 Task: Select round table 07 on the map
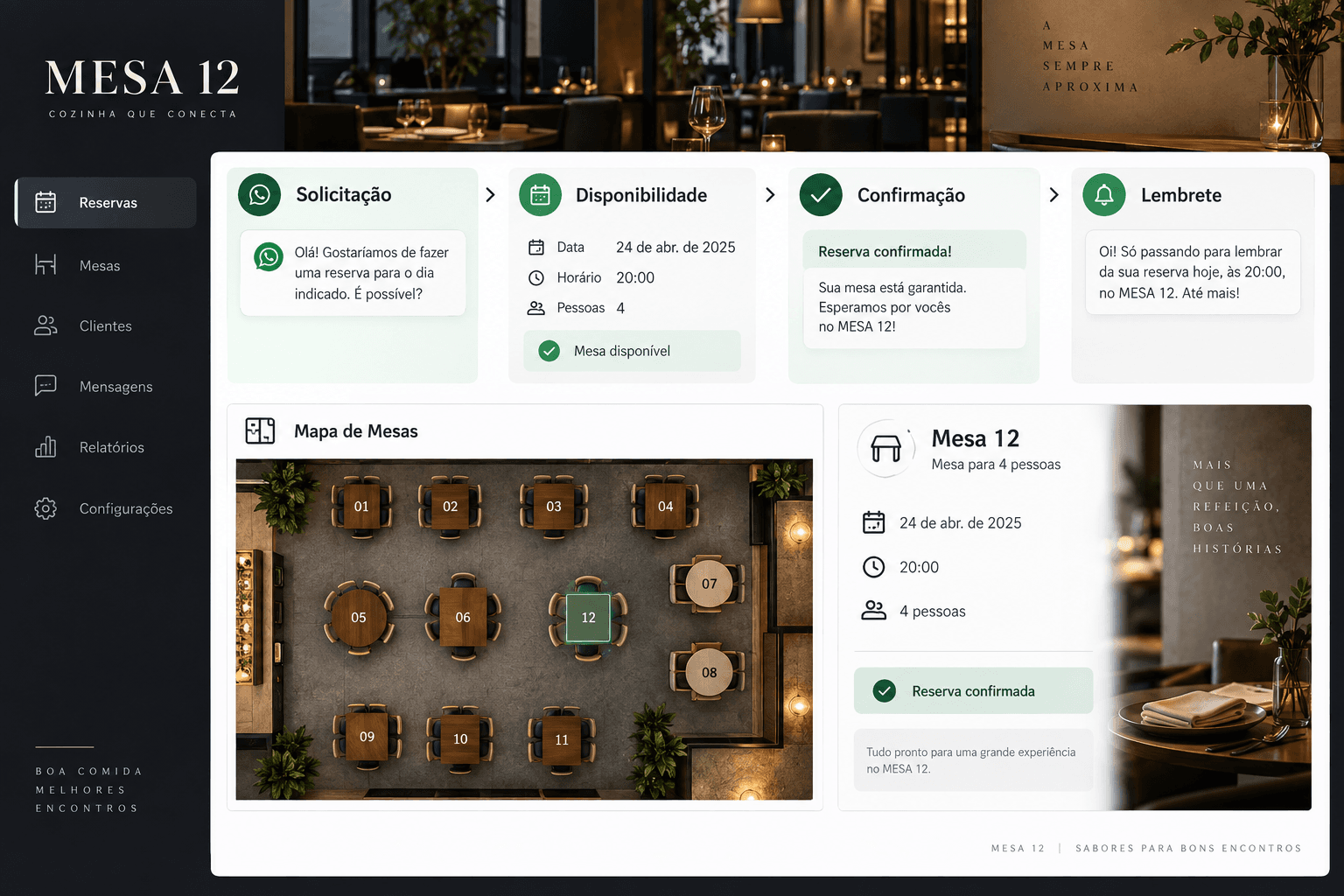[x=709, y=584]
